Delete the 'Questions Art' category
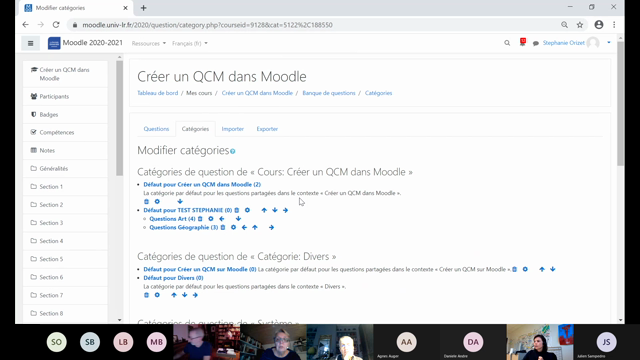 [x=200, y=219]
